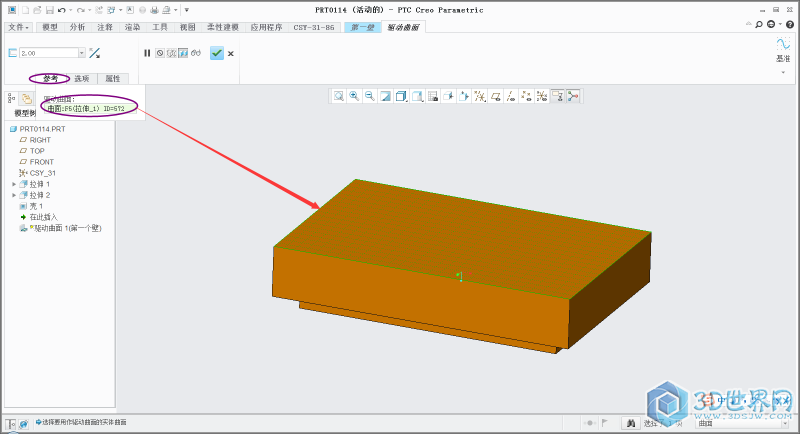
Task: Click the 2.00 thickness input field
Action: point(48,53)
